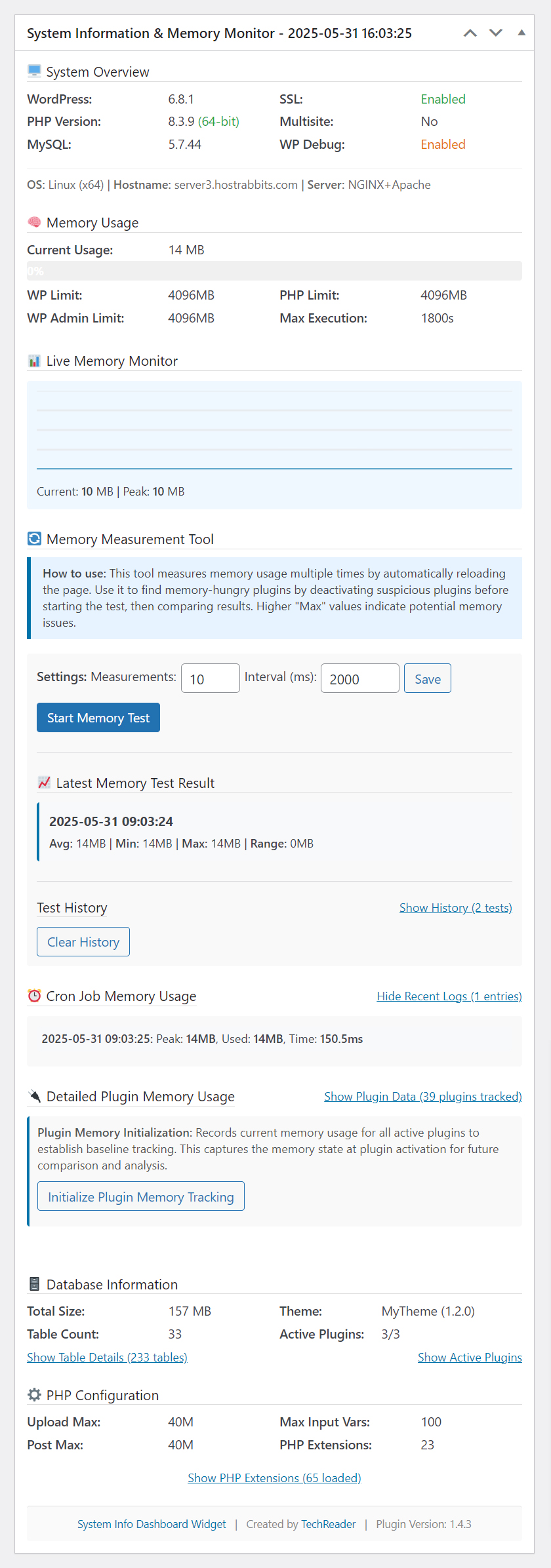The width and height of the screenshot is (551, 1568).
Task: Select the cron log entry 2025-05-31 09:03:25
Action: coord(202,1039)
